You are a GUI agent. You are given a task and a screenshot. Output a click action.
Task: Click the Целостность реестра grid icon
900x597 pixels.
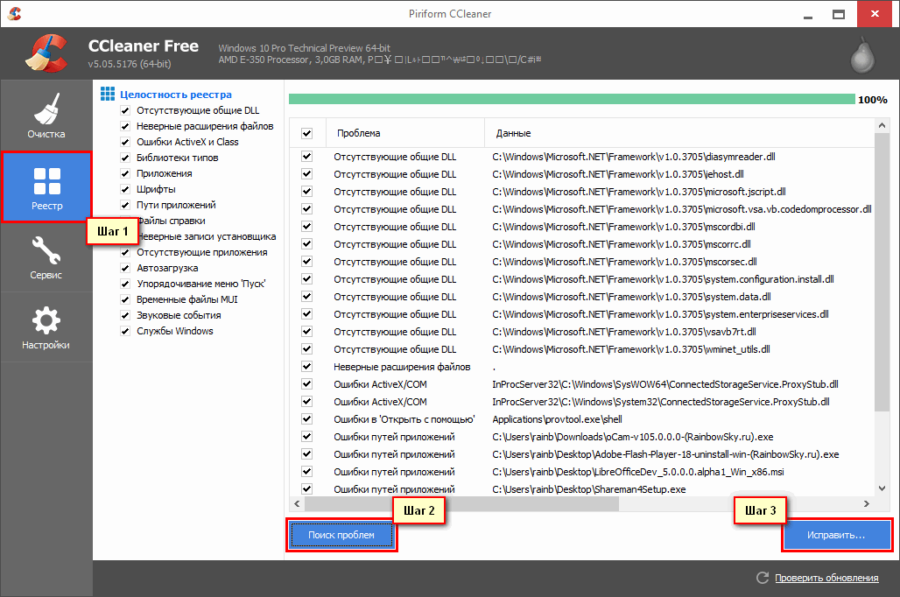point(108,95)
